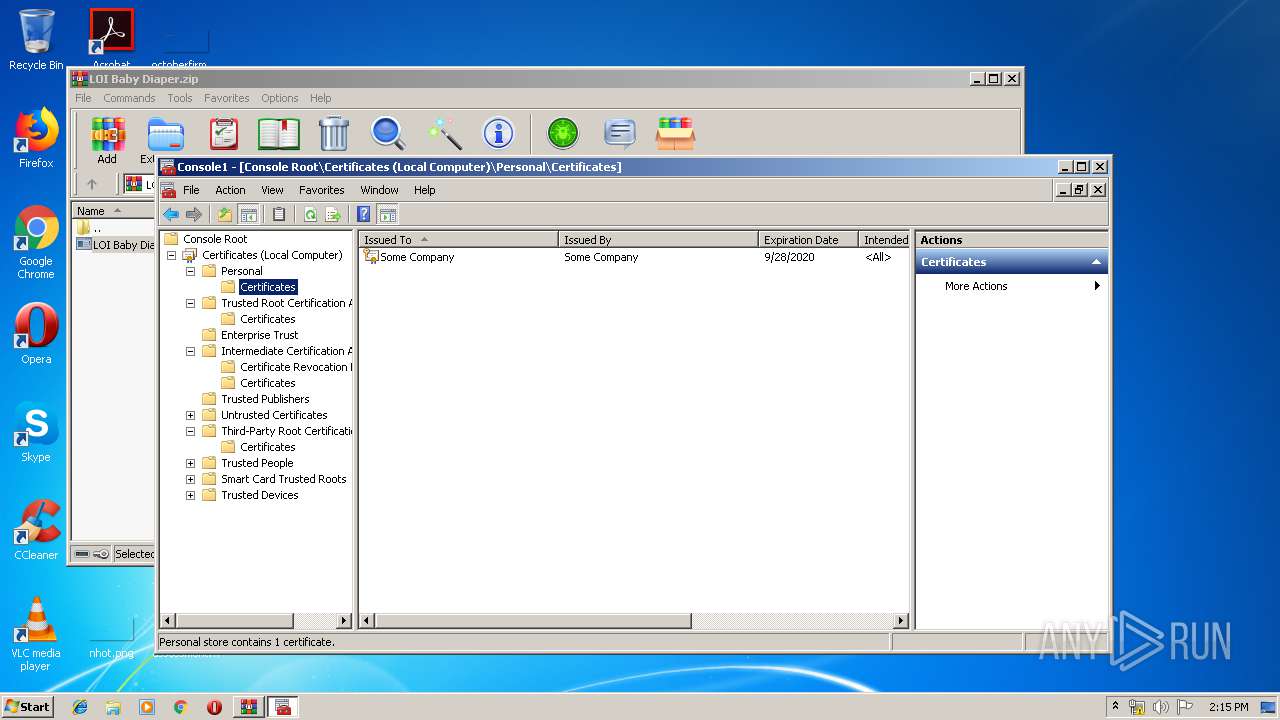Open Google Chrome desktop shortcut

(36, 243)
